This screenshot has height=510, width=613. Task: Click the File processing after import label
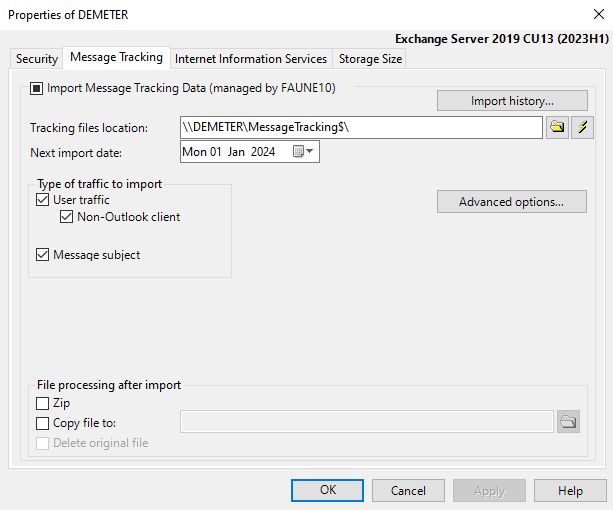pos(109,385)
